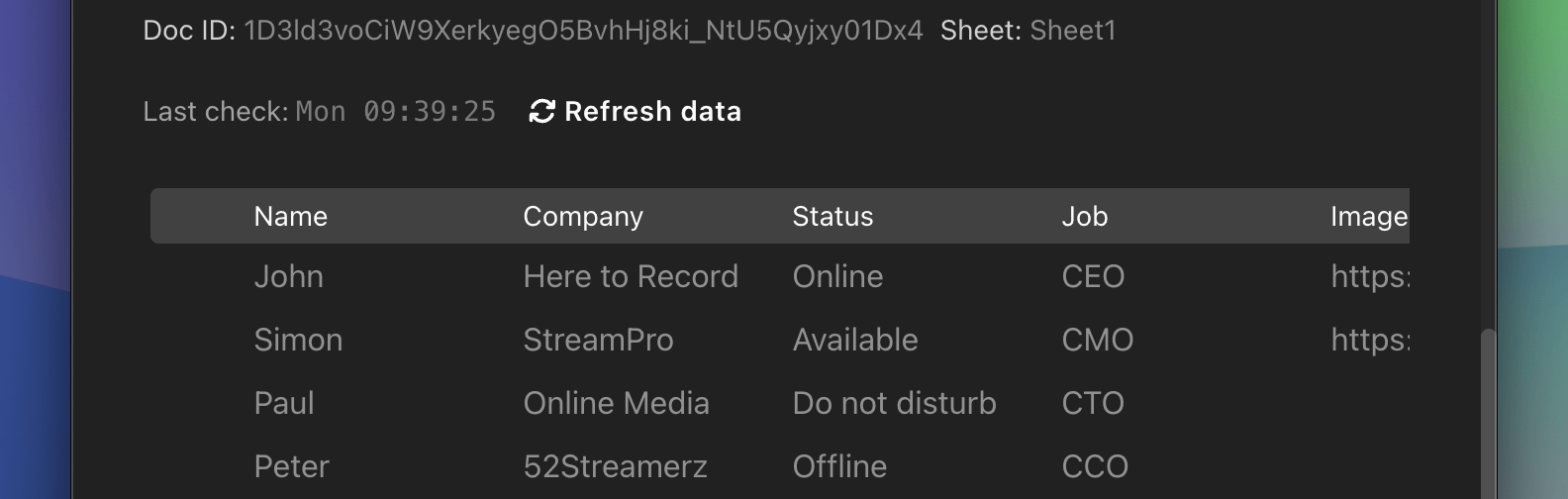Click the Job column header
Image resolution: width=1568 pixels, height=499 pixels.
[x=1084, y=217]
